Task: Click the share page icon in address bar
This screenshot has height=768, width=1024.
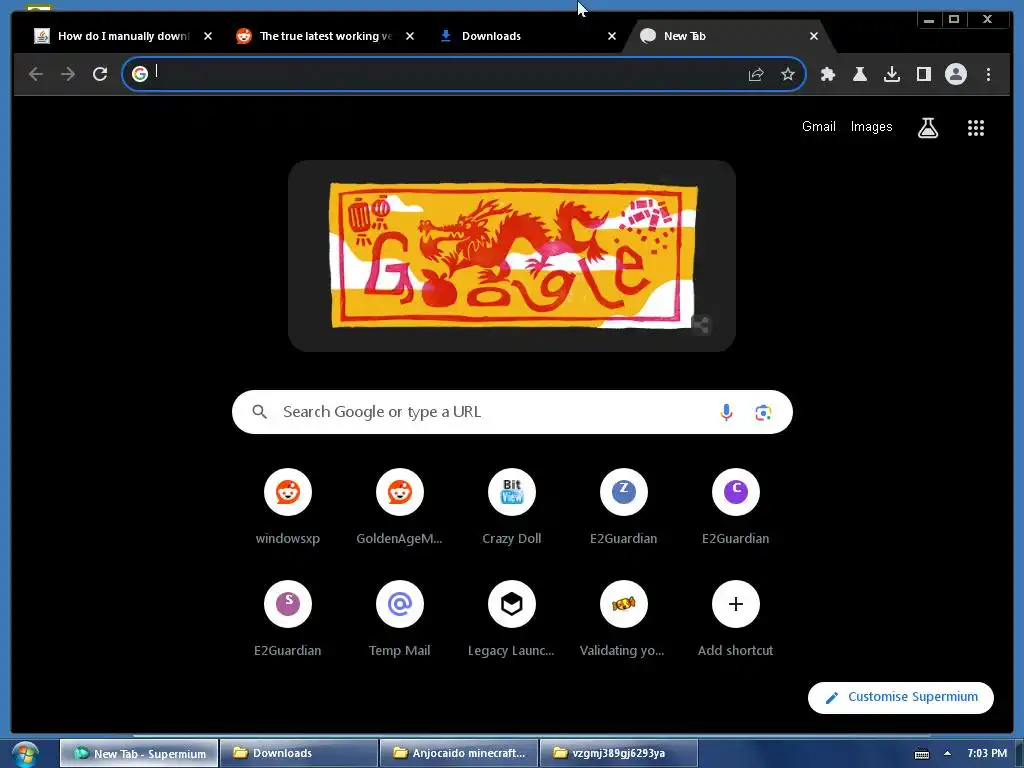Action: tap(756, 74)
